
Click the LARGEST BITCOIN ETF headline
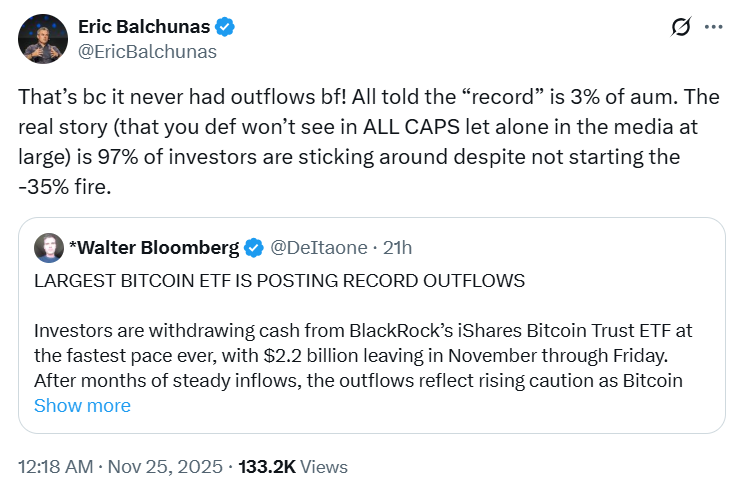[x=279, y=281]
